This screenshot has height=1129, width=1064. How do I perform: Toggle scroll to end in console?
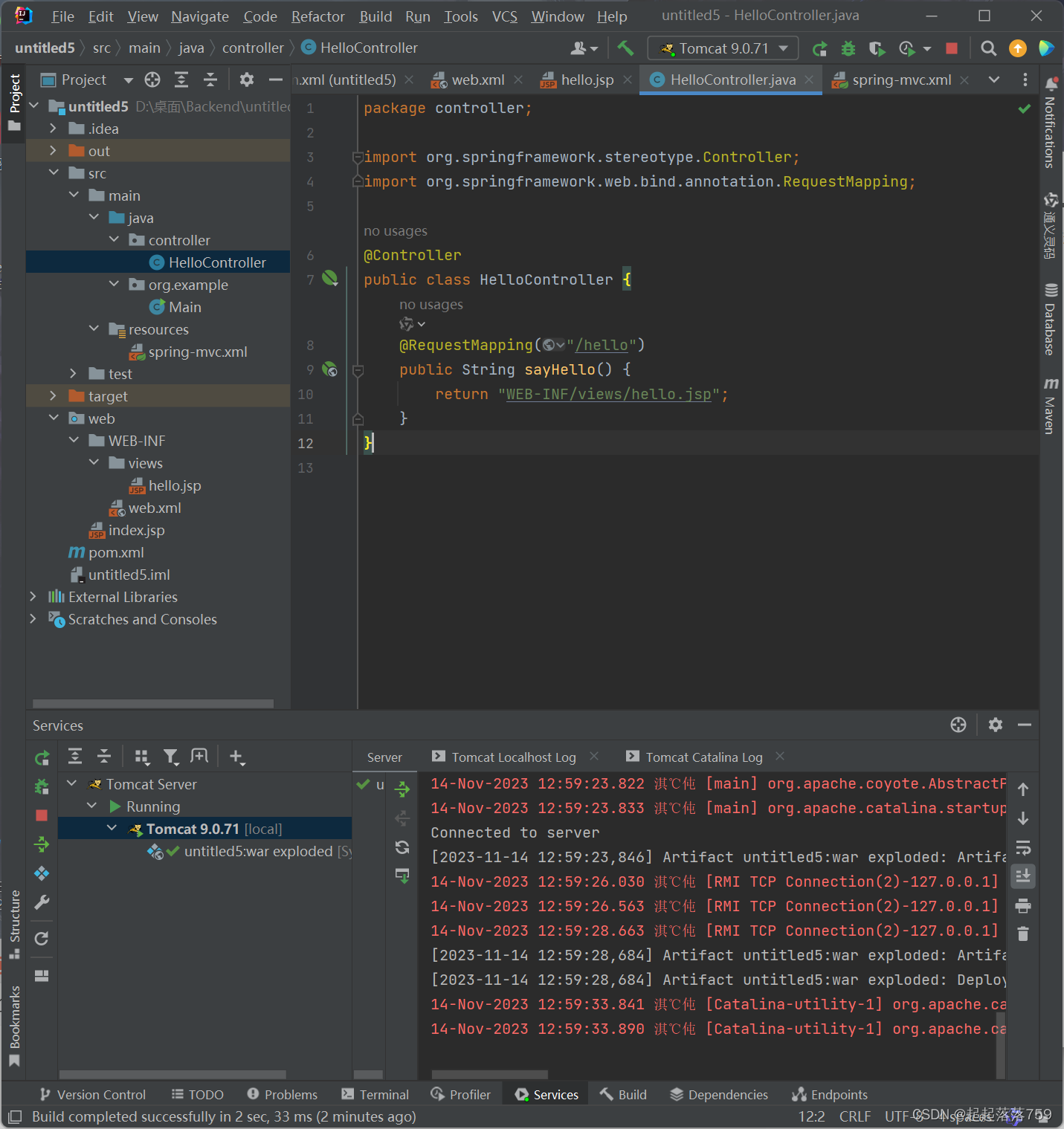[x=1023, y=876]
